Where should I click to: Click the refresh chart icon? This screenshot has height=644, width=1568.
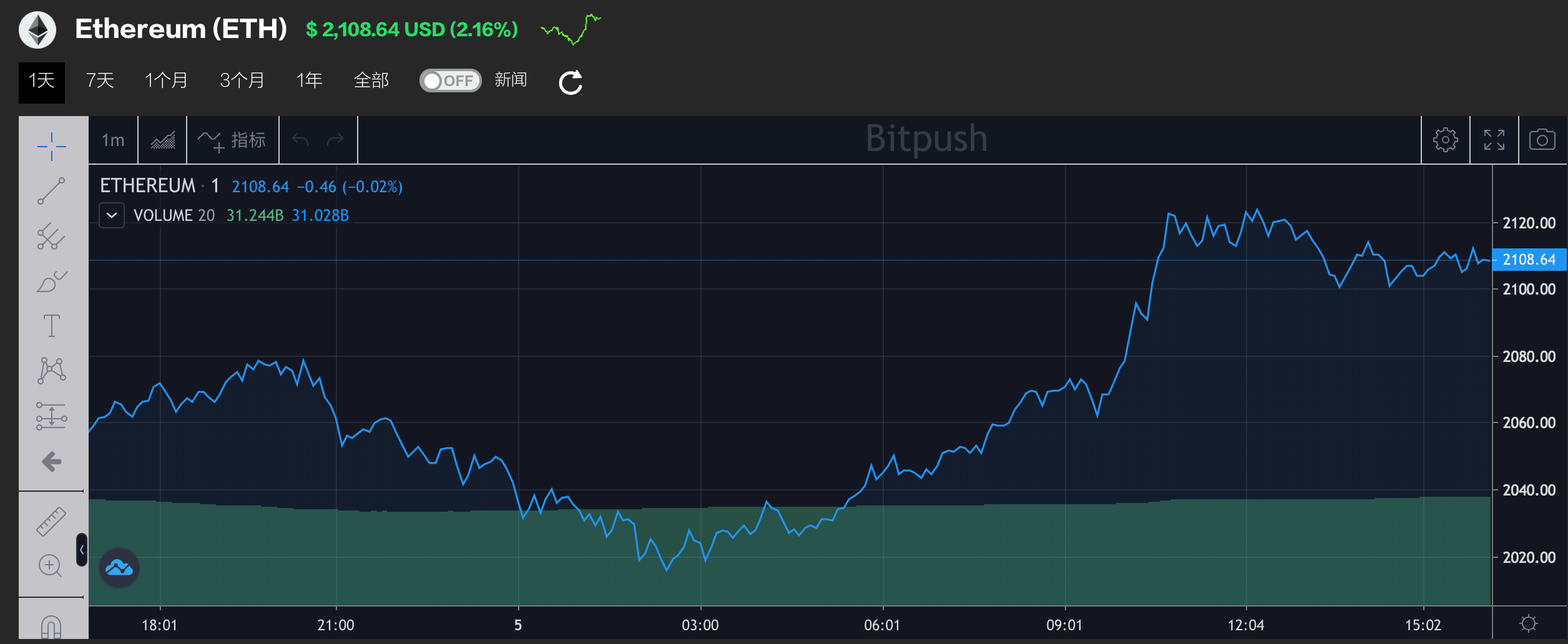coord(571,82)
